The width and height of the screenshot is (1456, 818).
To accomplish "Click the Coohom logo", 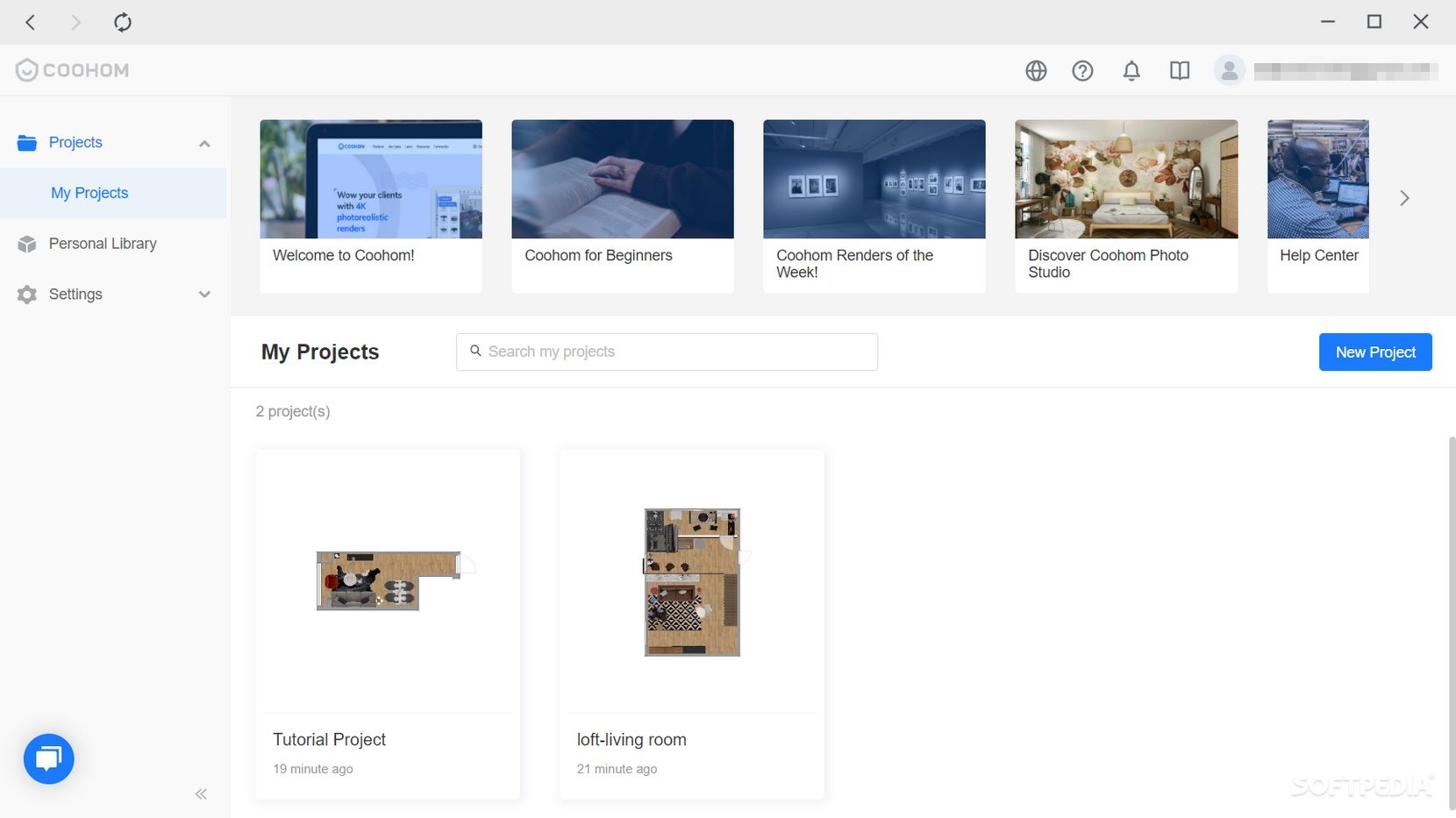I will 73,70.
